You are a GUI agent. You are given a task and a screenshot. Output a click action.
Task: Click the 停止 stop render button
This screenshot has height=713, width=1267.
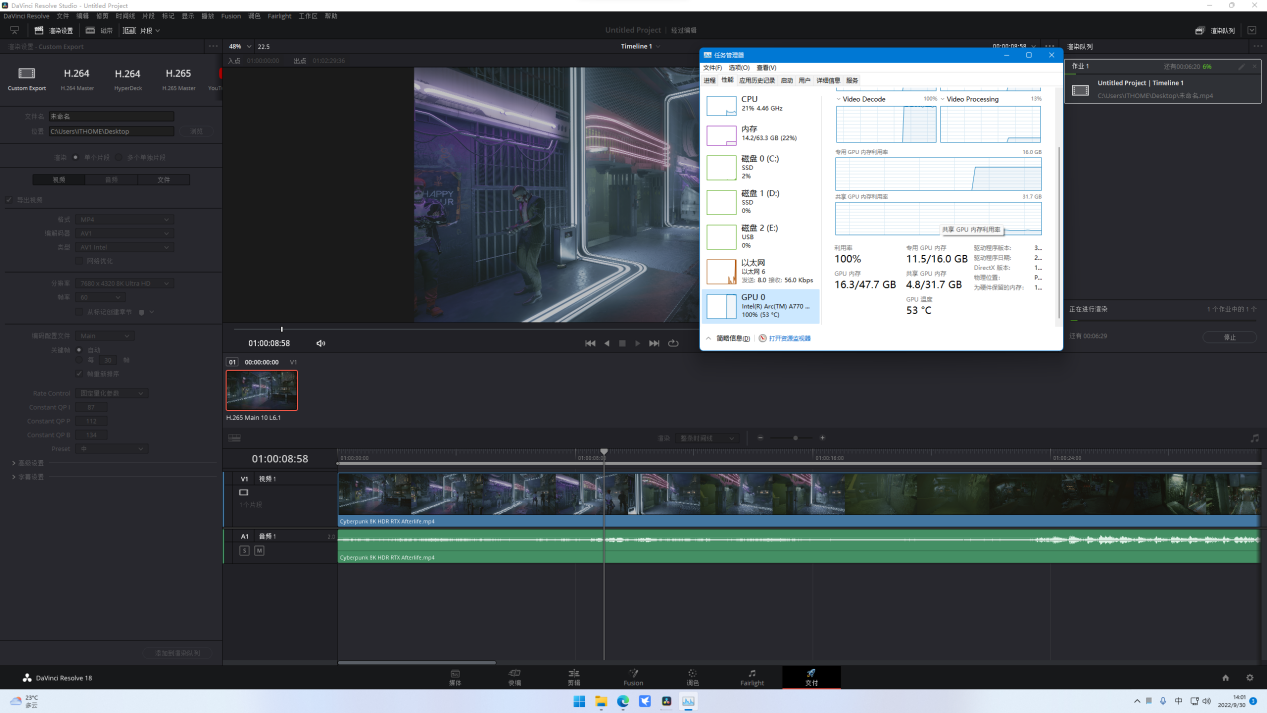[1229, 337]
